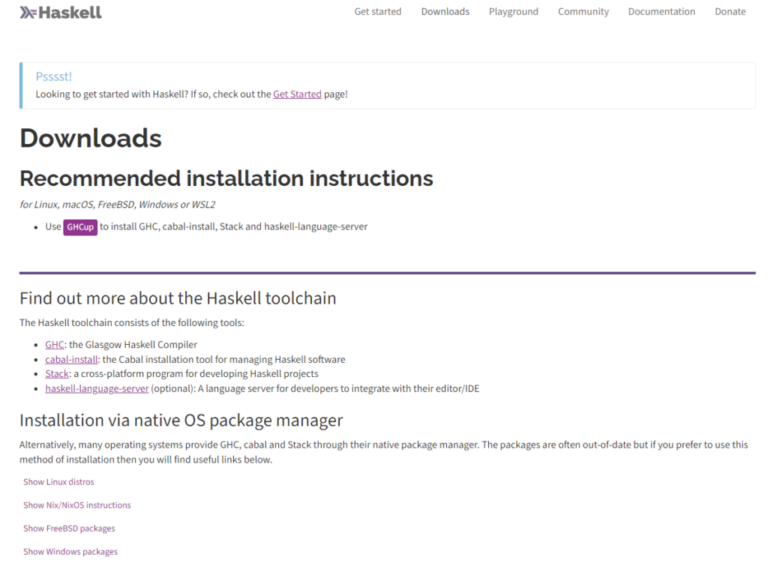Screen dimensions: 768x572
Task: Click the Donate nav link
Action: (730, 12)
